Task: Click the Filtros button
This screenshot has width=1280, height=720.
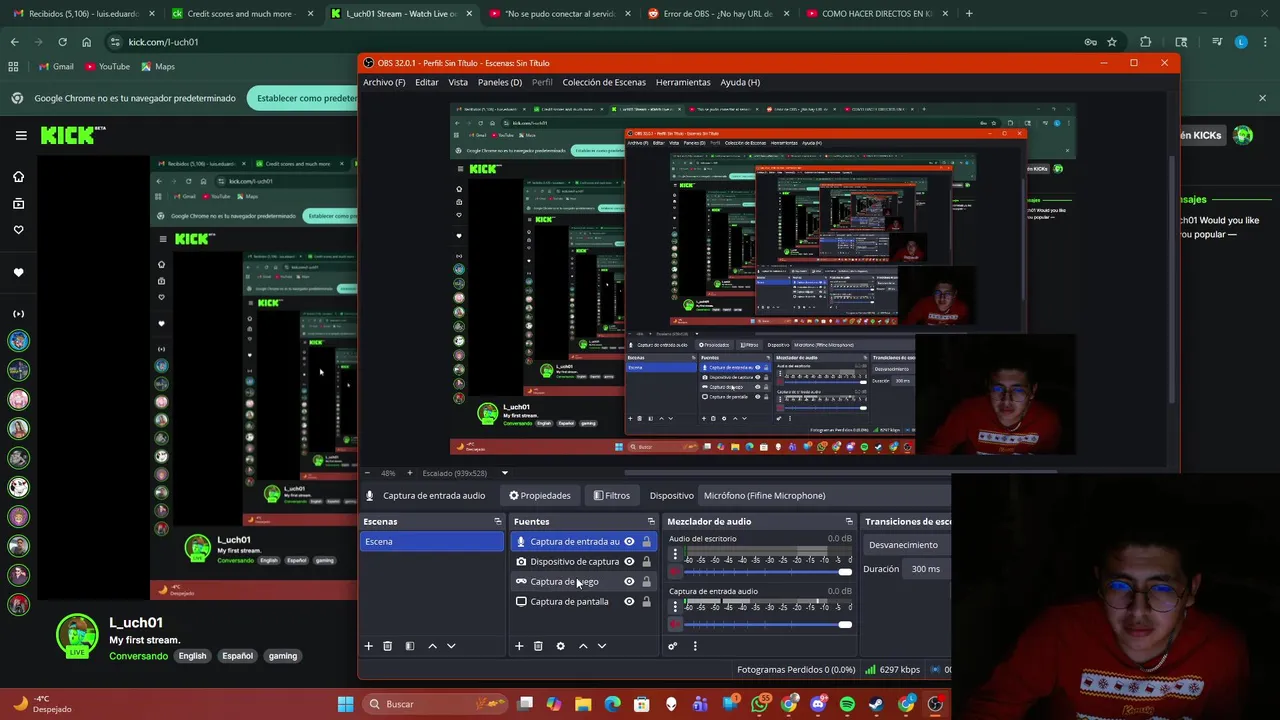Action: (x=611, y=495)
